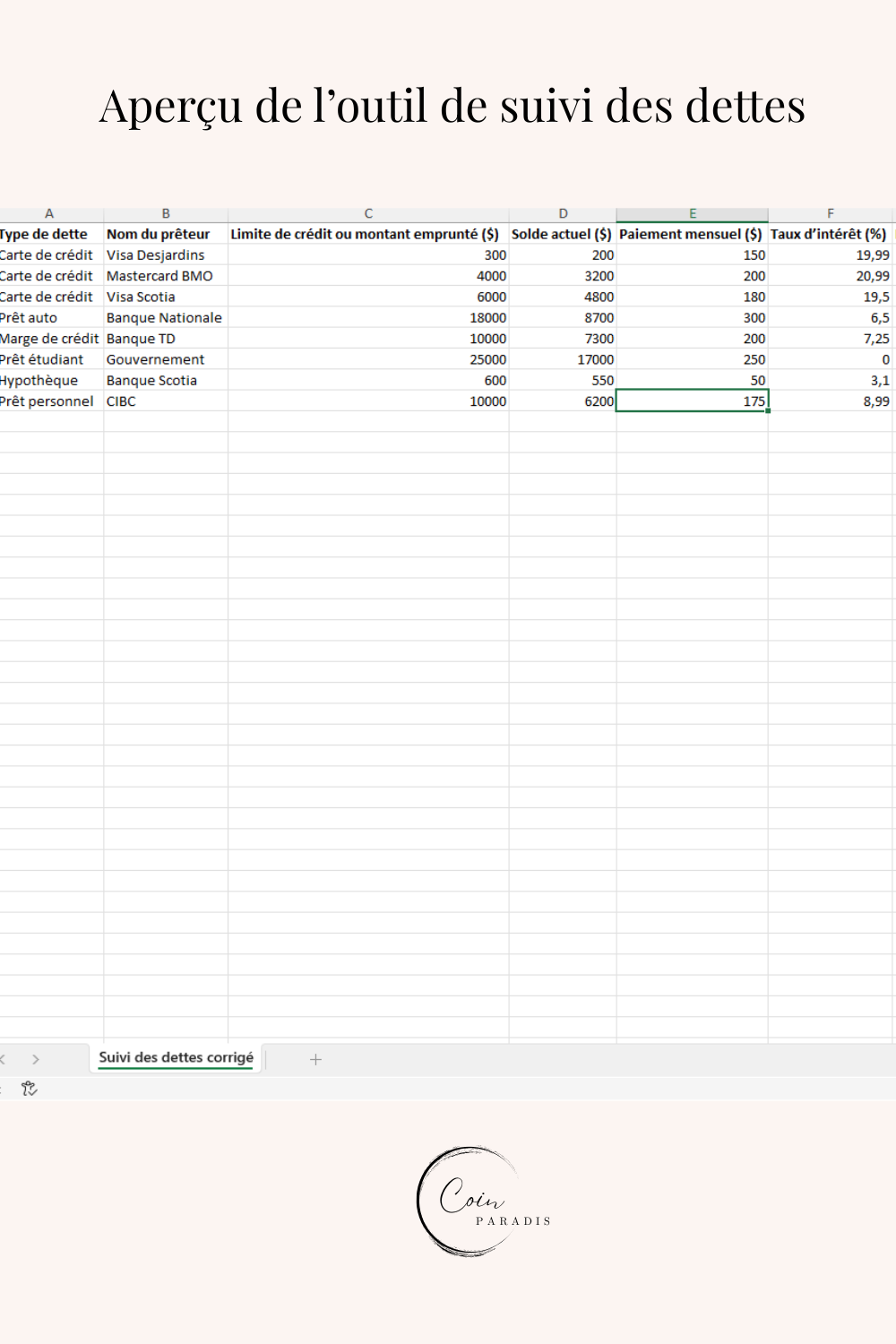
Task: Select monthly payment cell showing 250
Action: (x=693, y=359)
